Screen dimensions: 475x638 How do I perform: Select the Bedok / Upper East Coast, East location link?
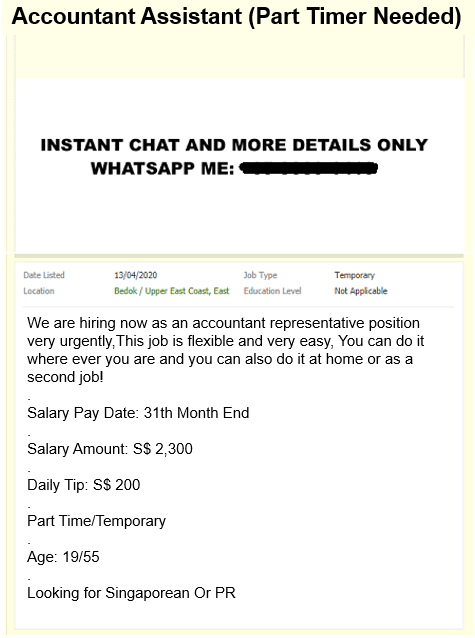[172, 291]
